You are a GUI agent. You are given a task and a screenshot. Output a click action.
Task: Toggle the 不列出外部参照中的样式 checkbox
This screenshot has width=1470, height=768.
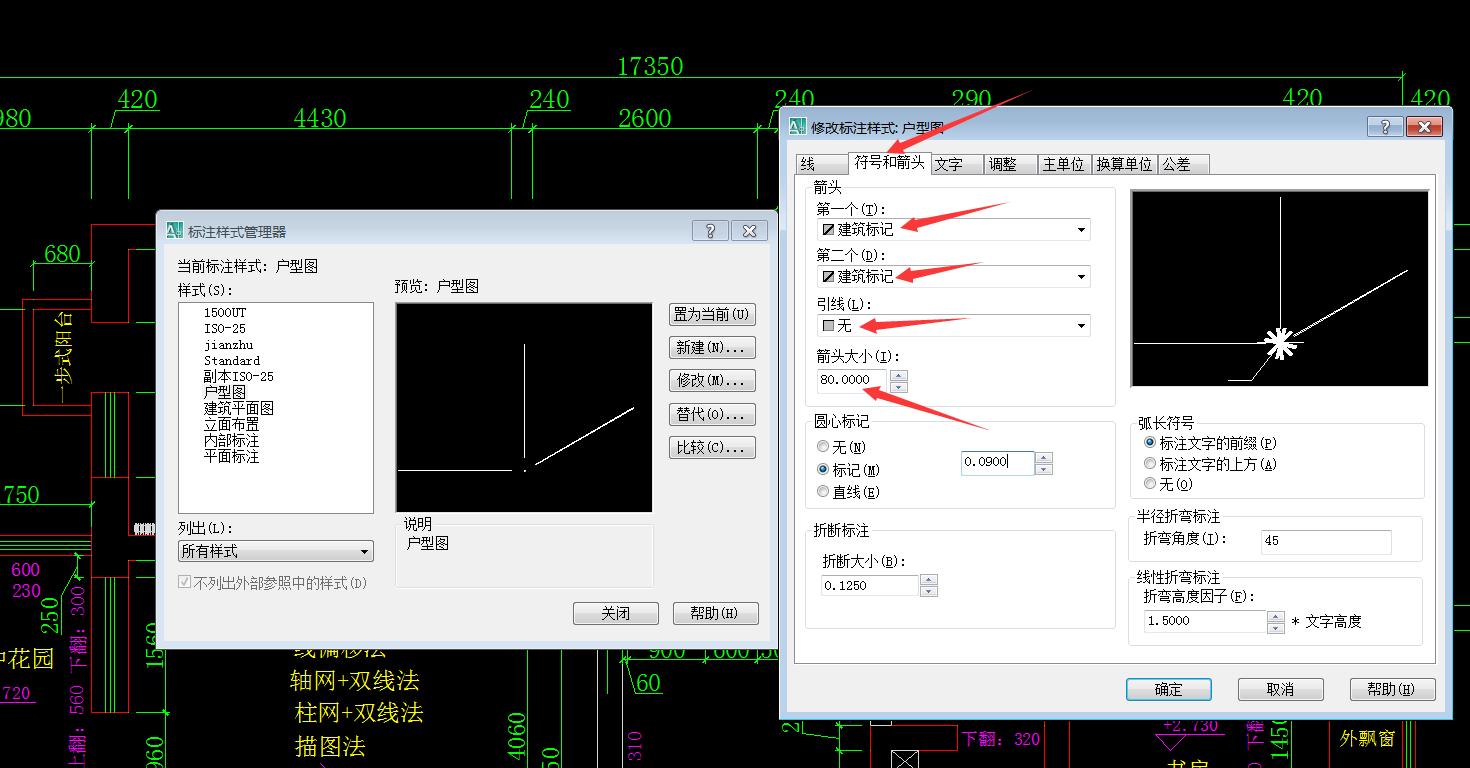tap(185, 582)
